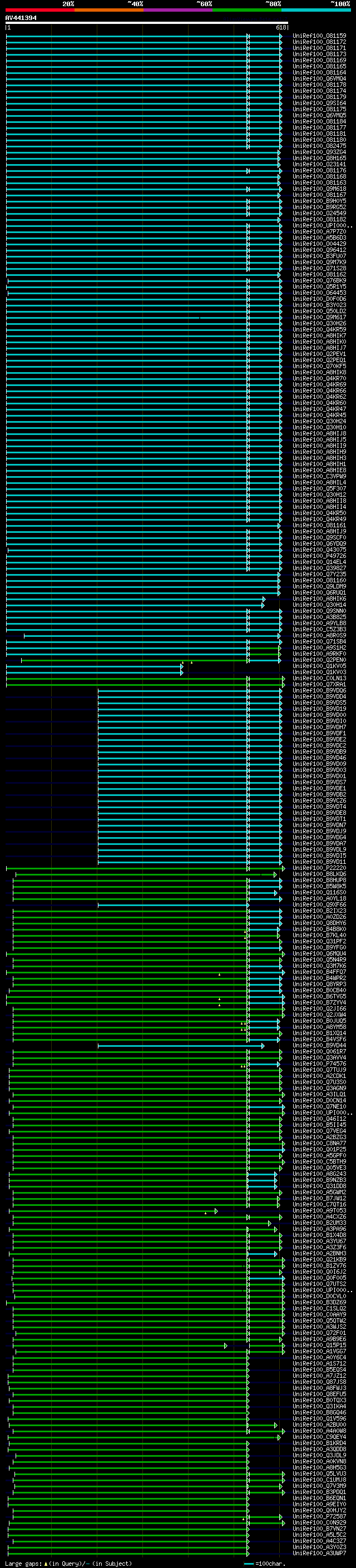Screen dimensions: 356x1568
Task: Open hit UniRef100_Q1KV05
Action: point(319,666)
